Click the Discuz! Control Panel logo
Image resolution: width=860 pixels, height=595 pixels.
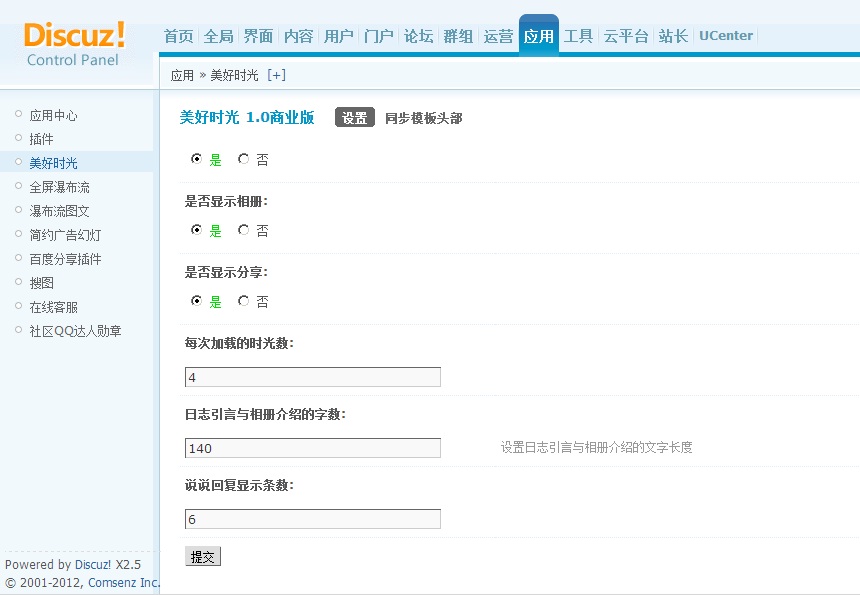click(x=75, y=44)
